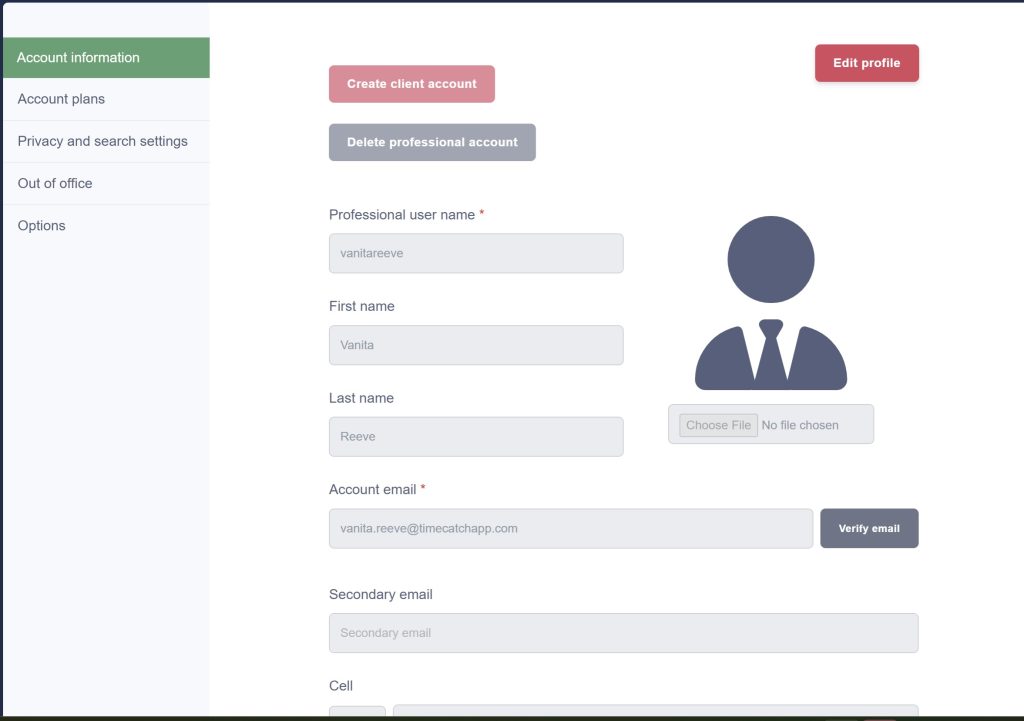Click the 'No file chosen' text

(x=800, y=425)
